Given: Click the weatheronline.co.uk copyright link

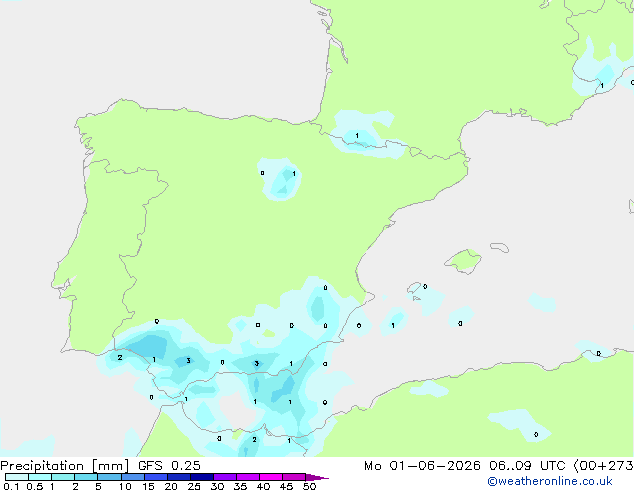Looking at the screenshot, I should [x=550, y=481].
